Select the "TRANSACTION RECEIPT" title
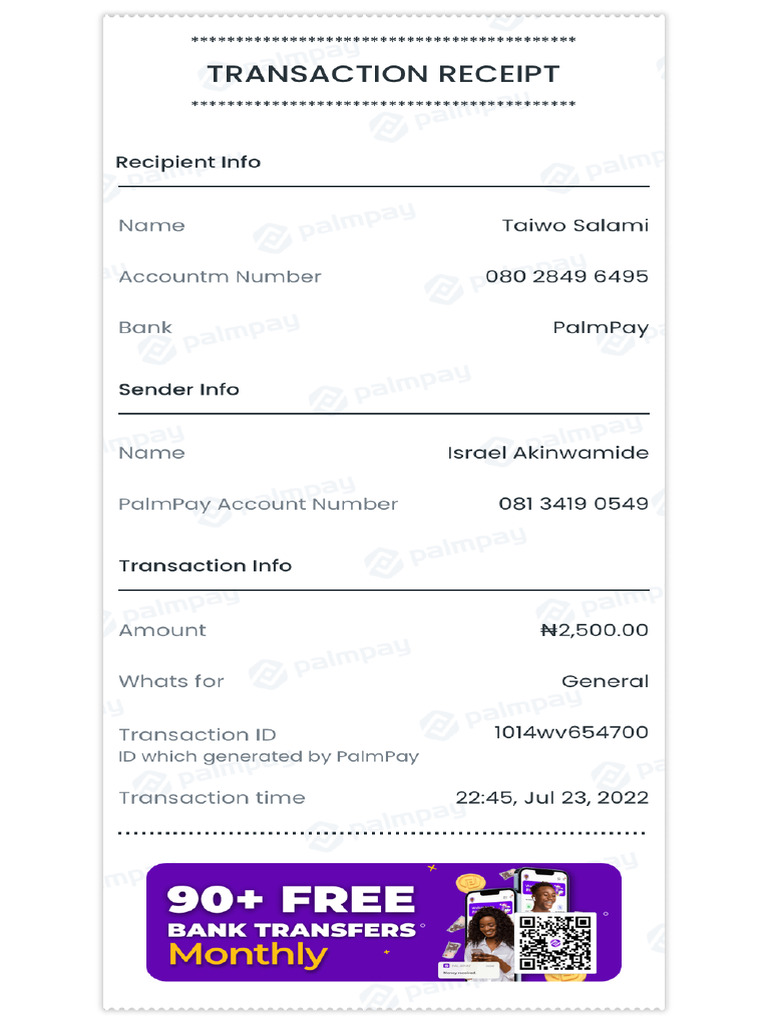 [383, 74]
